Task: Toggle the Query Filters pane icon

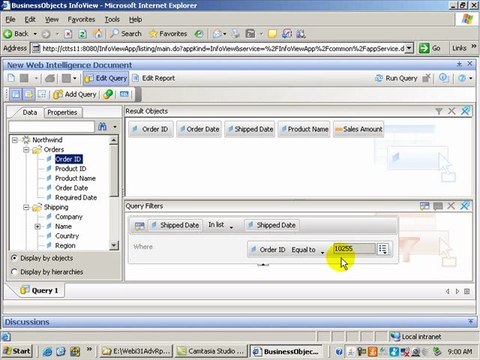Action: coord(29,94)
